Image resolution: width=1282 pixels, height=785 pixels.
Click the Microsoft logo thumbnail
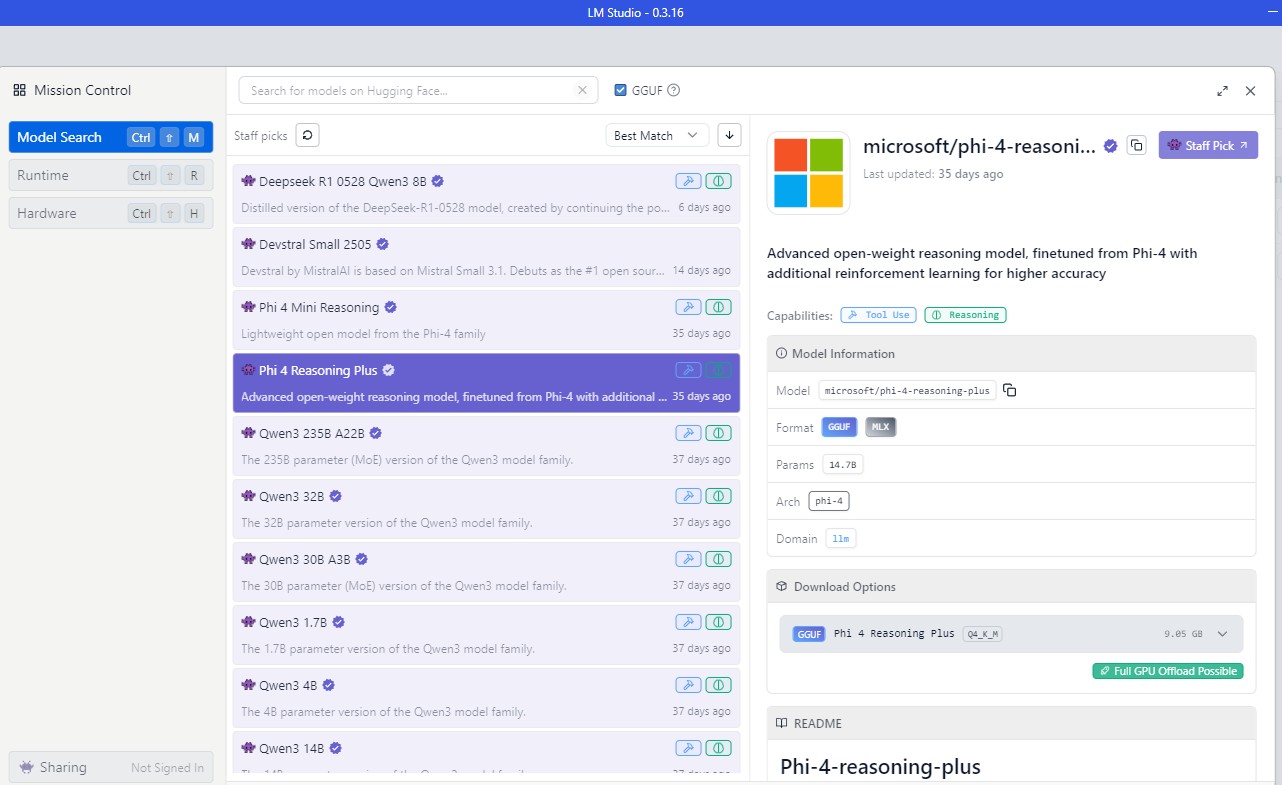click(808, 173)
